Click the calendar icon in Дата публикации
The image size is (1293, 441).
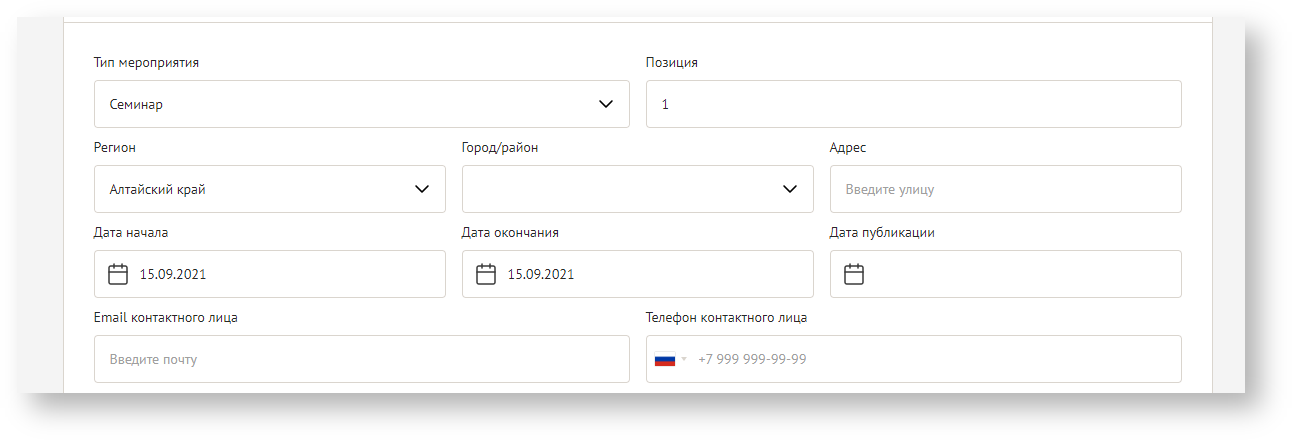point(854,274)
